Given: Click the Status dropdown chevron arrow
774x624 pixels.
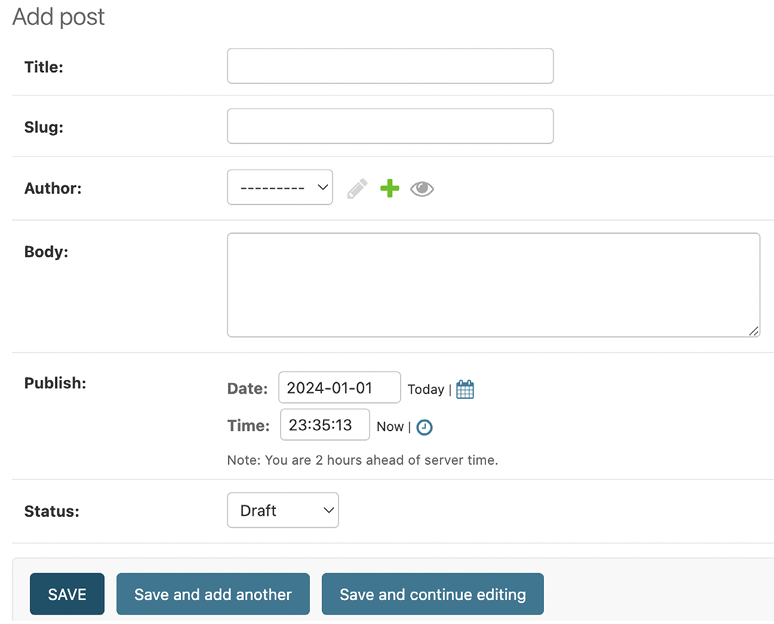Looking at the screenshot, I should (x=329, y=510).
